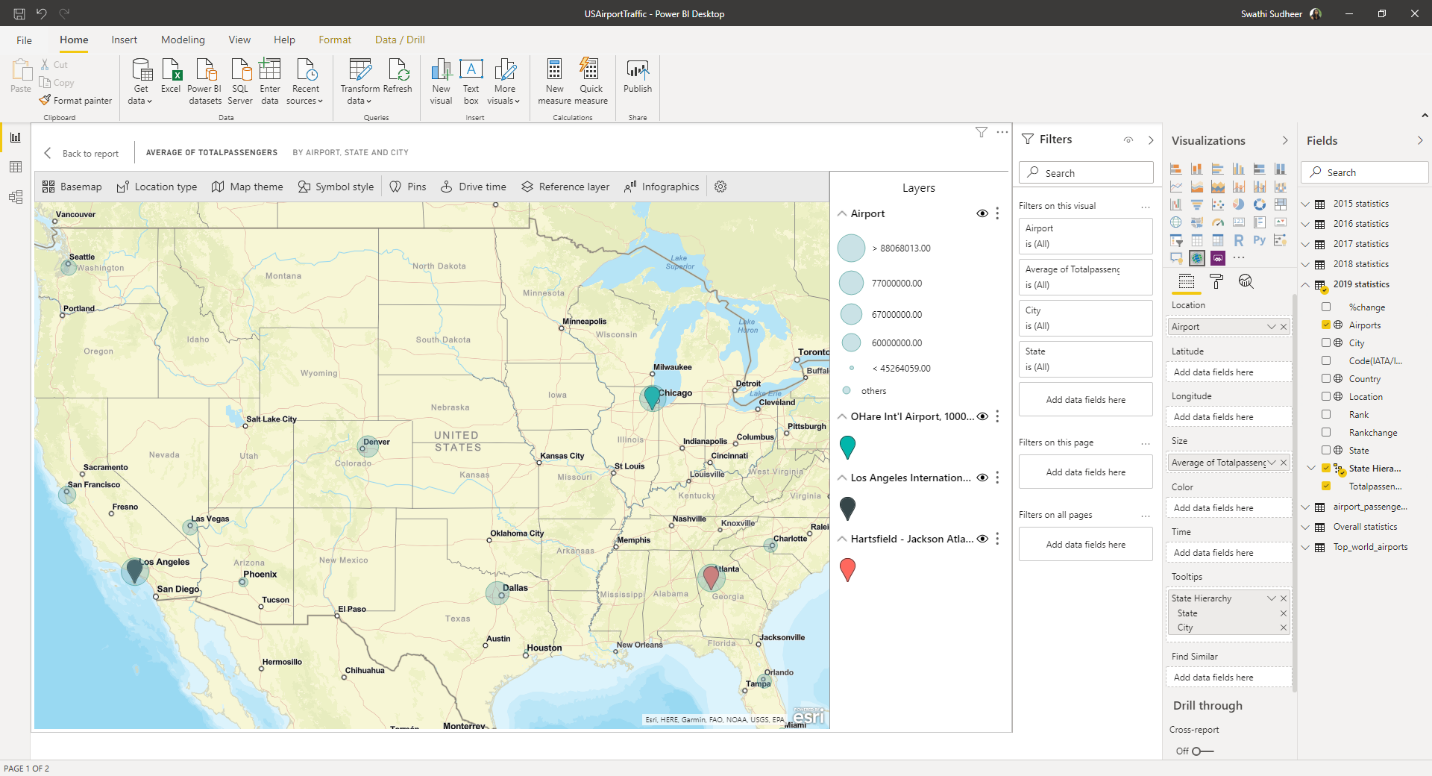Click the Undo arrow in title bar

42,14
